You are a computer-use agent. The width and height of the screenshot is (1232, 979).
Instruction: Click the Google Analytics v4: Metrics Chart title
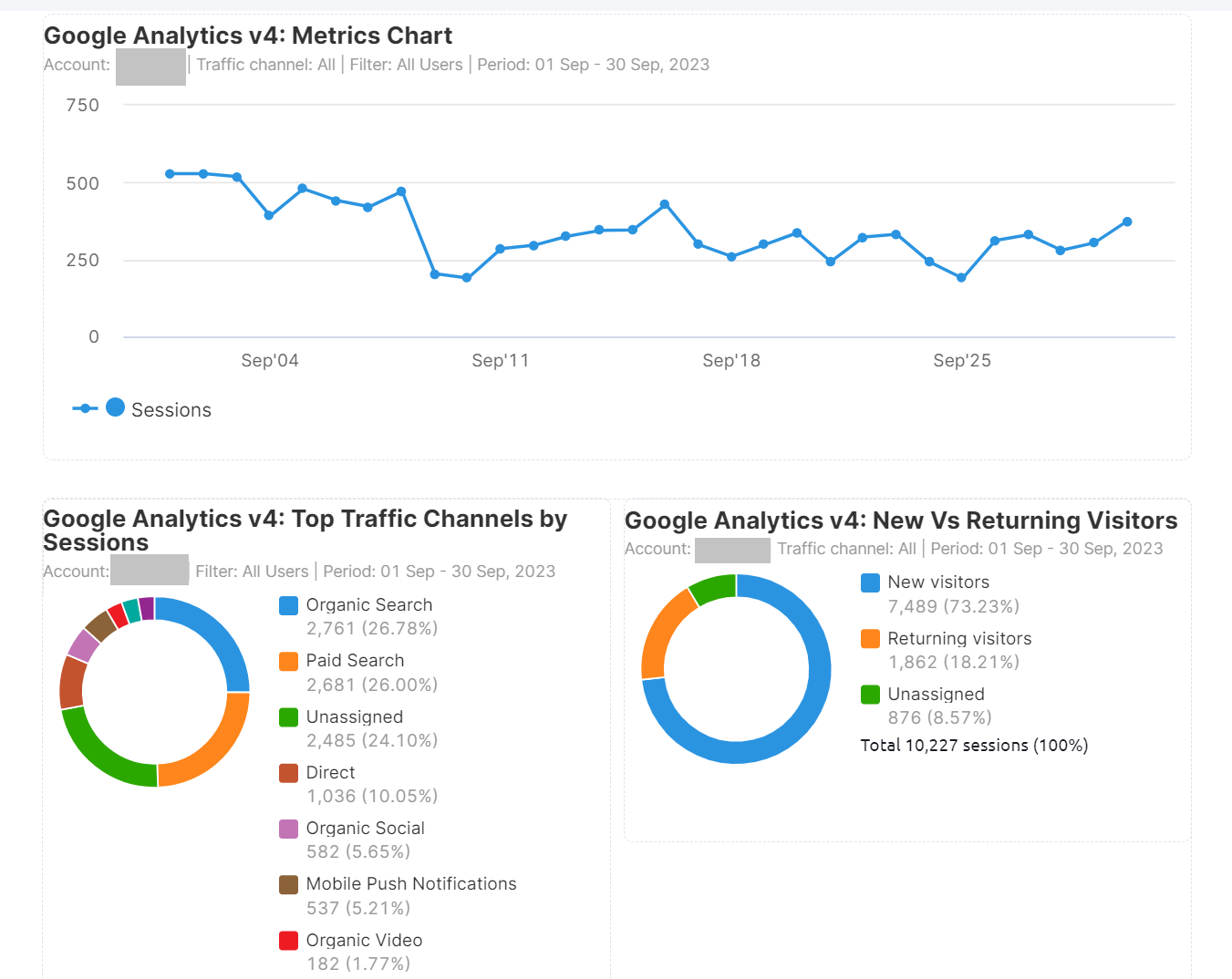[248, 35]
